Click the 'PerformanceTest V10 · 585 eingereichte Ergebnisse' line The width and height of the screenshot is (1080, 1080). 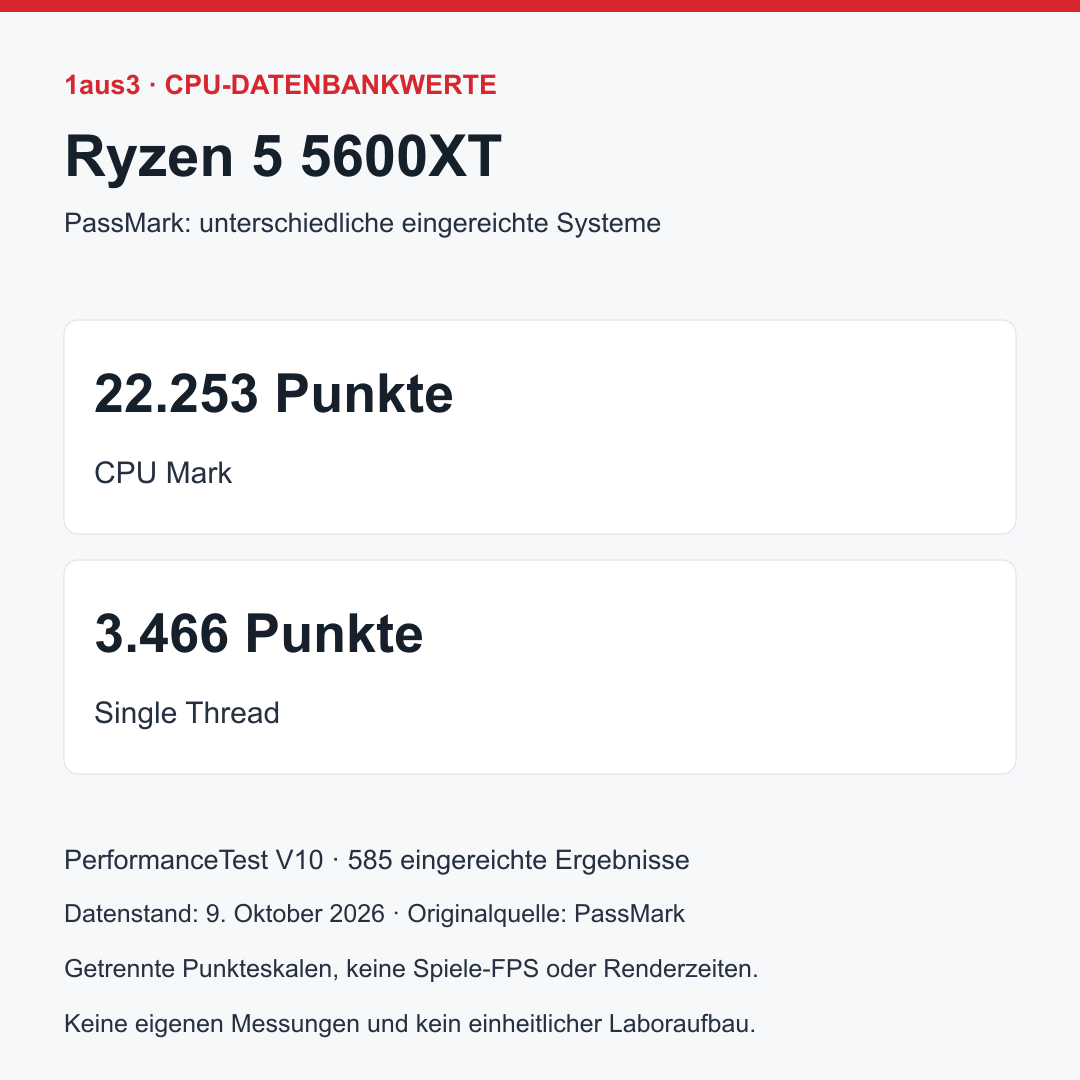377,860
